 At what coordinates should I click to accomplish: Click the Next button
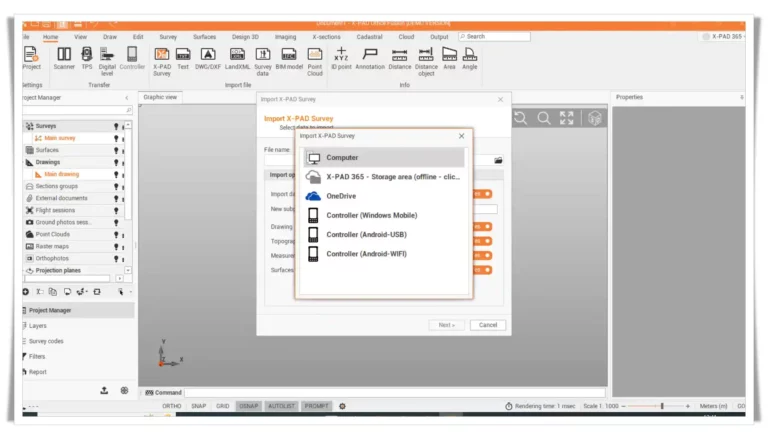click(x=446, y=325)
